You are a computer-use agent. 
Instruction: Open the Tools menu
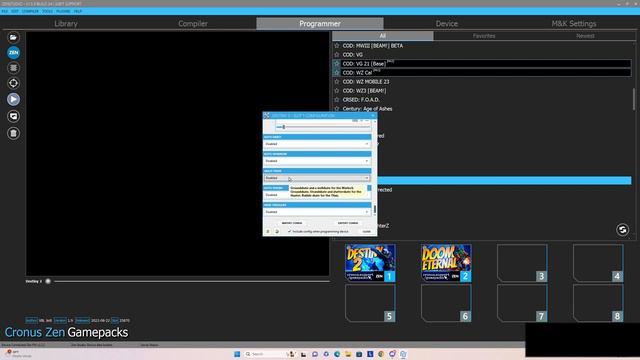point(47,11)
